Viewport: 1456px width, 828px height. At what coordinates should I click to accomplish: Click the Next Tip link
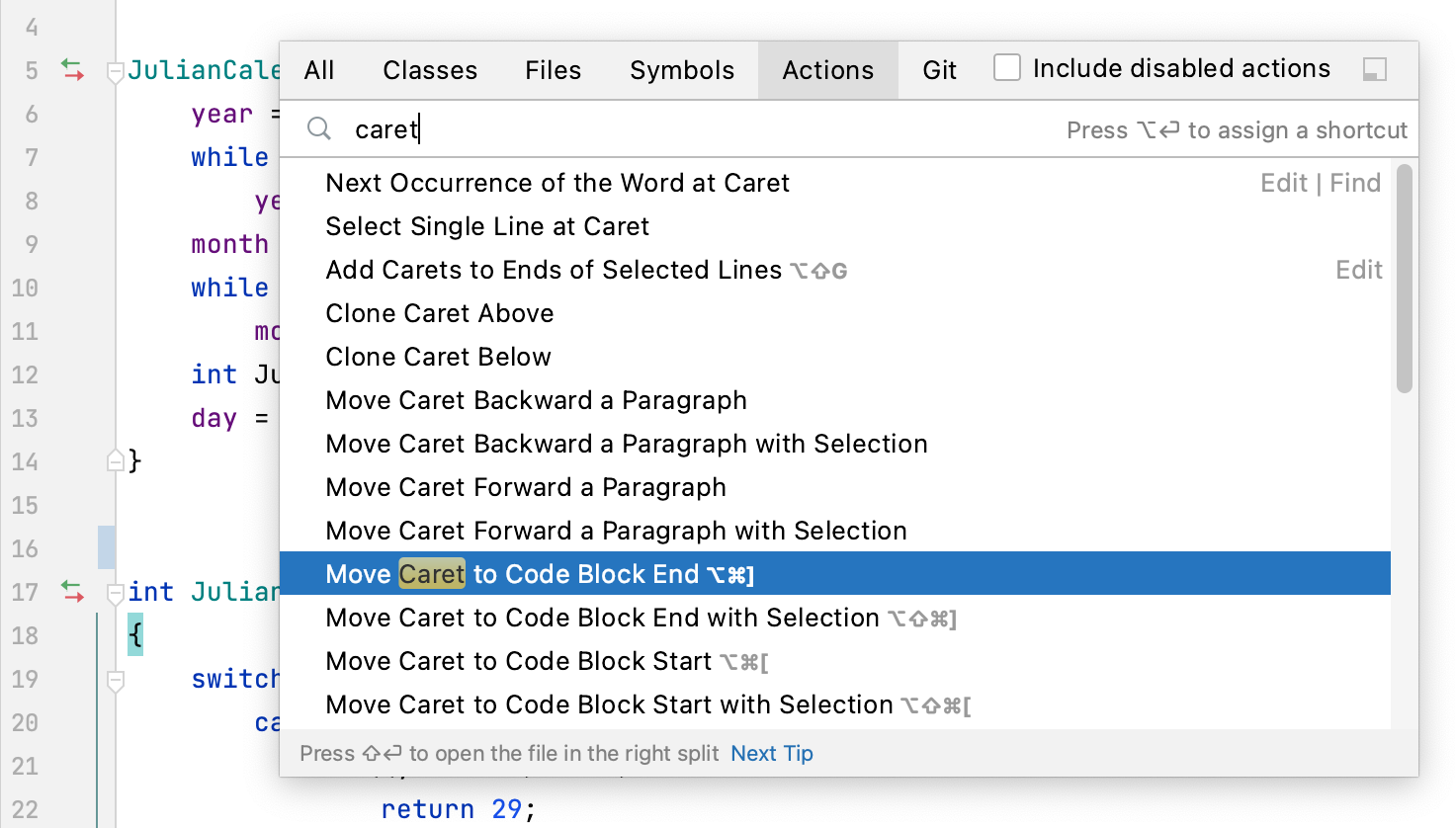pos(771,753)
